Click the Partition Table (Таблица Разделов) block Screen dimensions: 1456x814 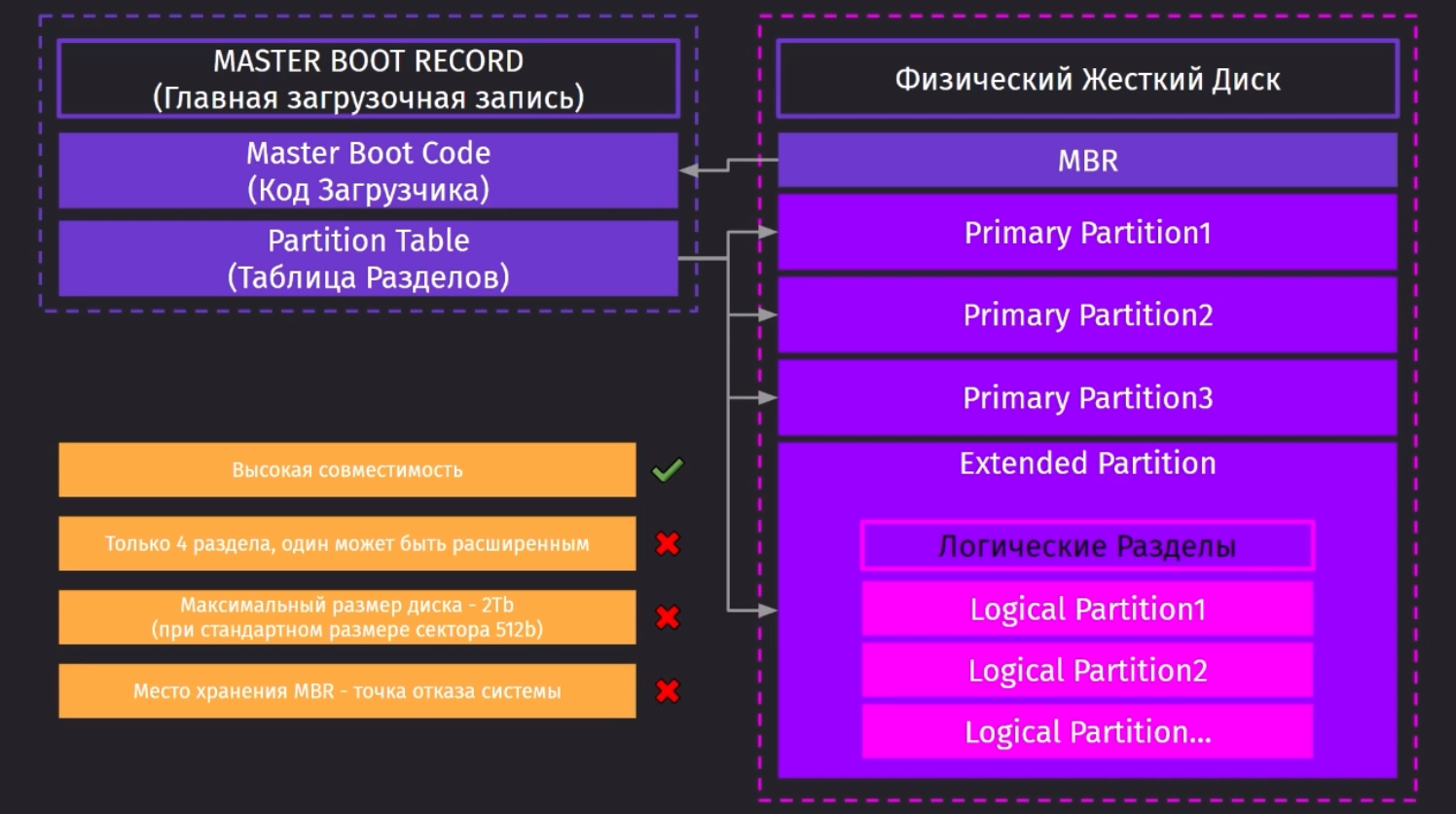368,258
